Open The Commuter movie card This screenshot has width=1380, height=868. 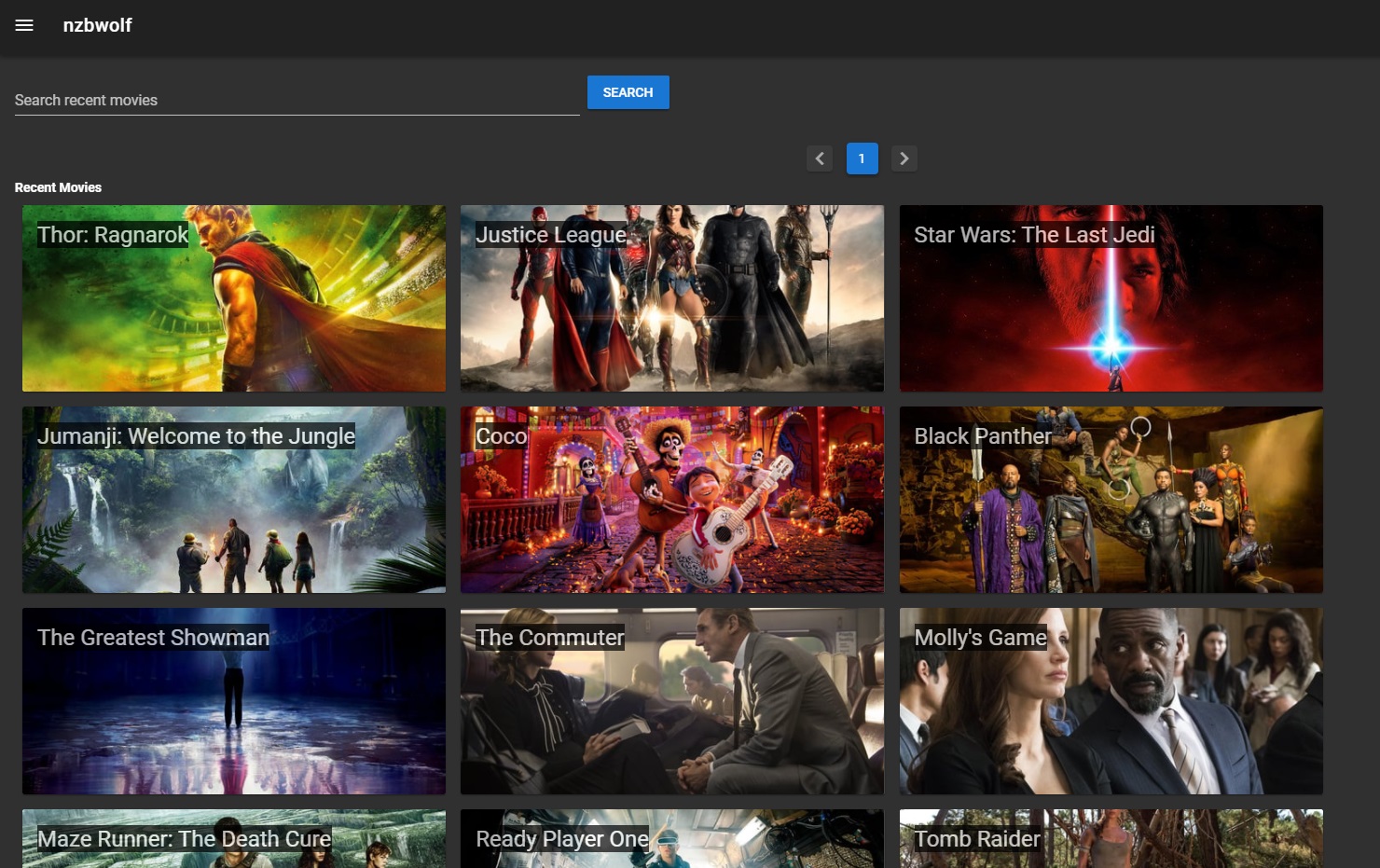(672, 701)
